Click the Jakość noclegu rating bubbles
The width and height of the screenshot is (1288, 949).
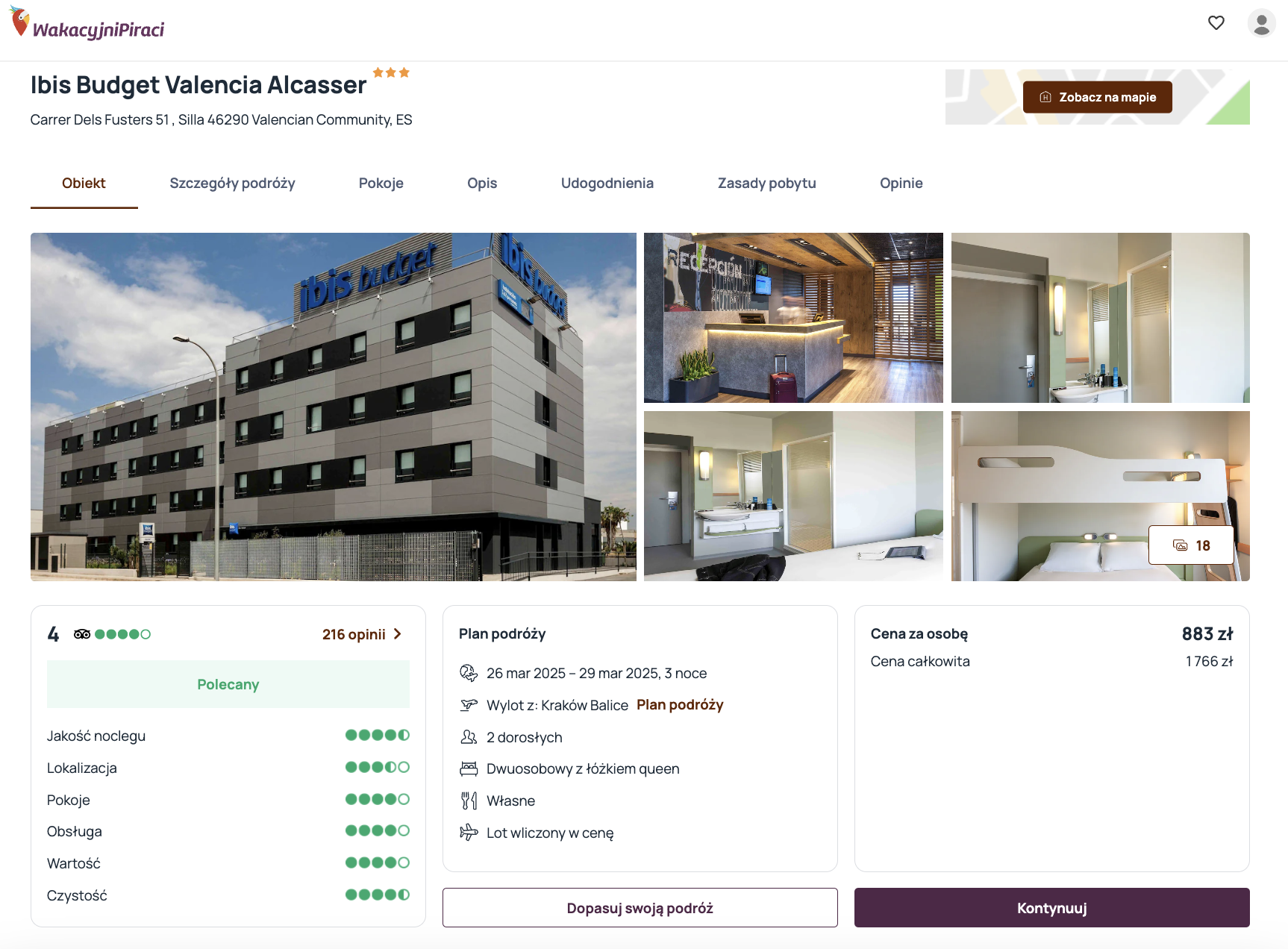(378, 735)
